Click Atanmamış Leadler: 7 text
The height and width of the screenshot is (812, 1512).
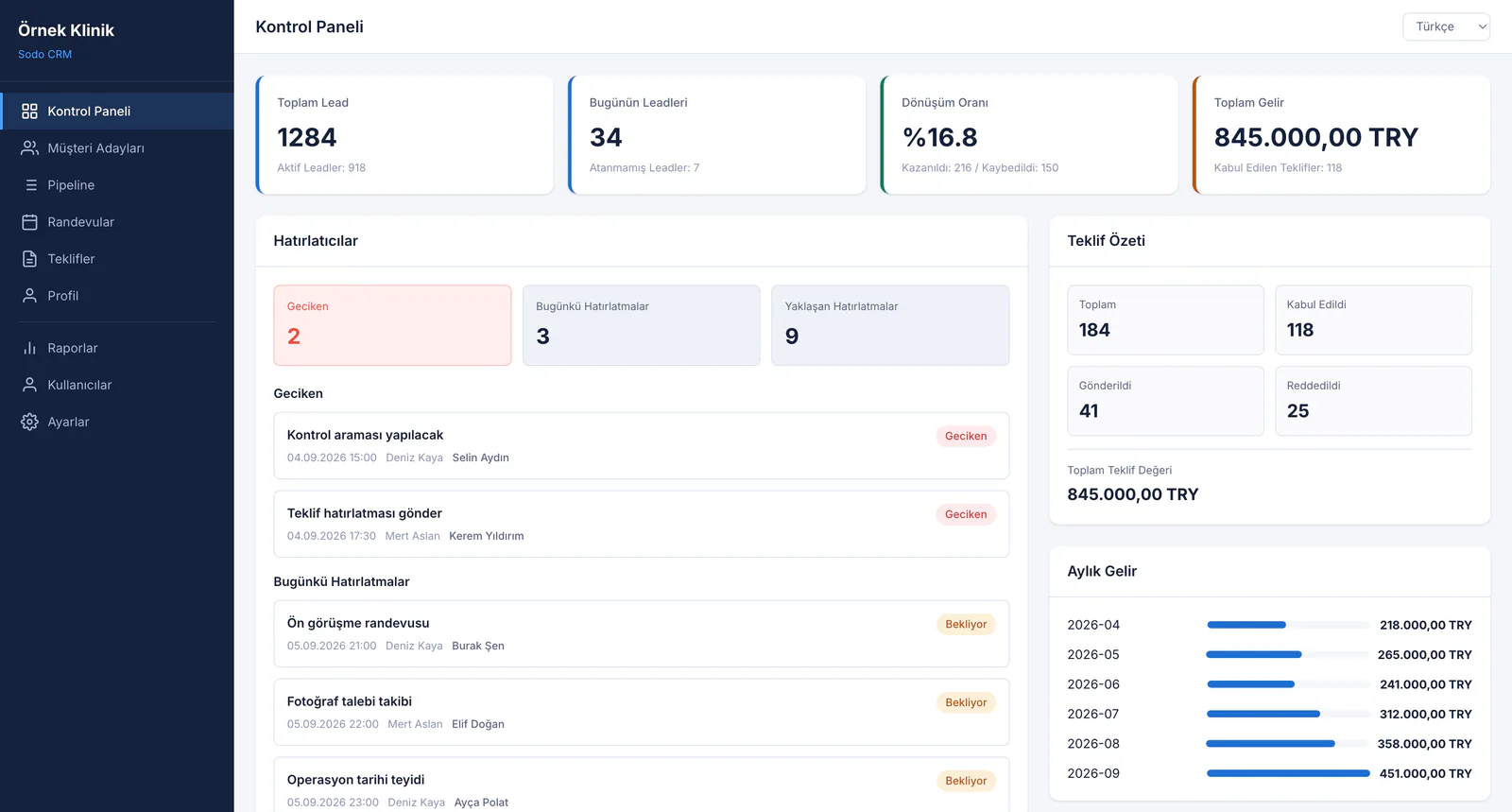tap(644, 167)
